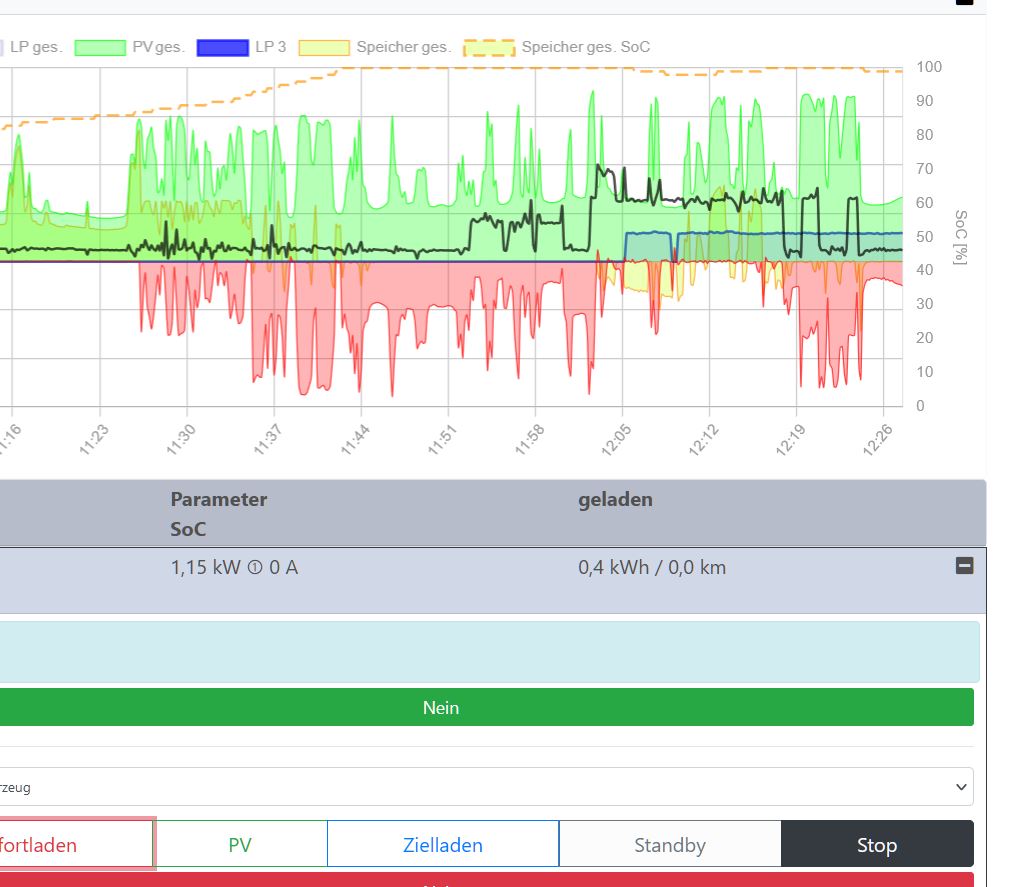Switch charge mode to PV

tap(240, 845)
